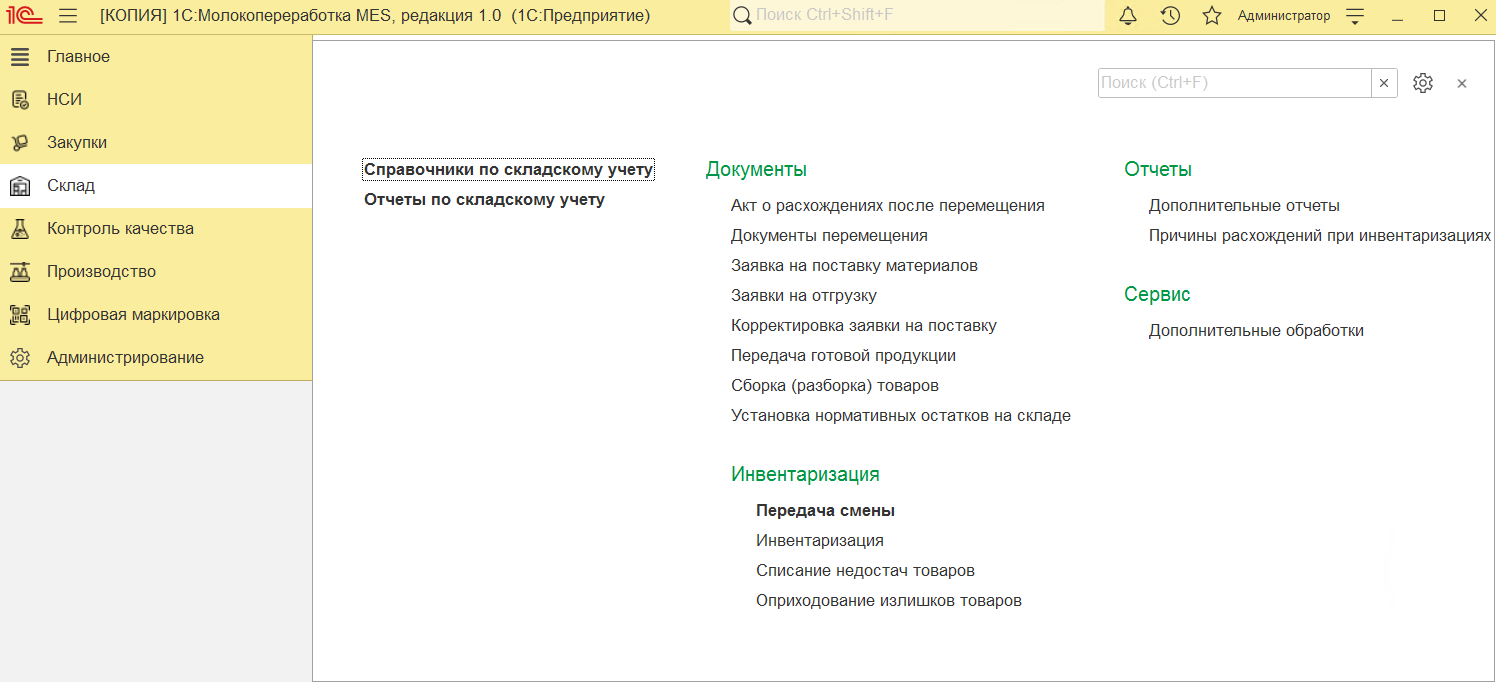This screenshot has height=682, width=1496.
Task: Open service settings menu next to Администратор
Action: click(x=1355, y=16)
